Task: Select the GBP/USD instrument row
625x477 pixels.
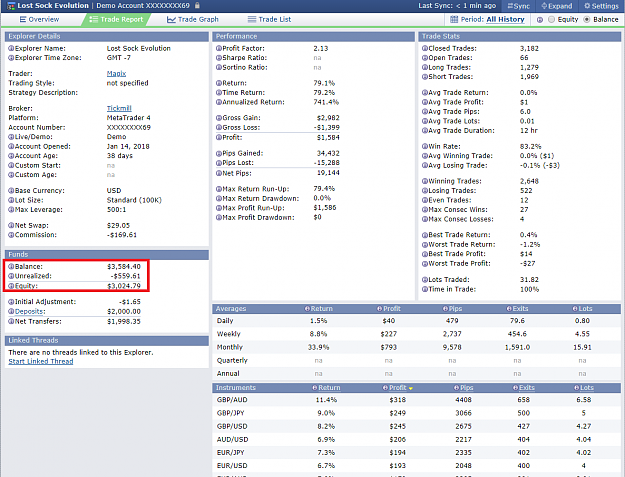Action: [x=417, y=426]
